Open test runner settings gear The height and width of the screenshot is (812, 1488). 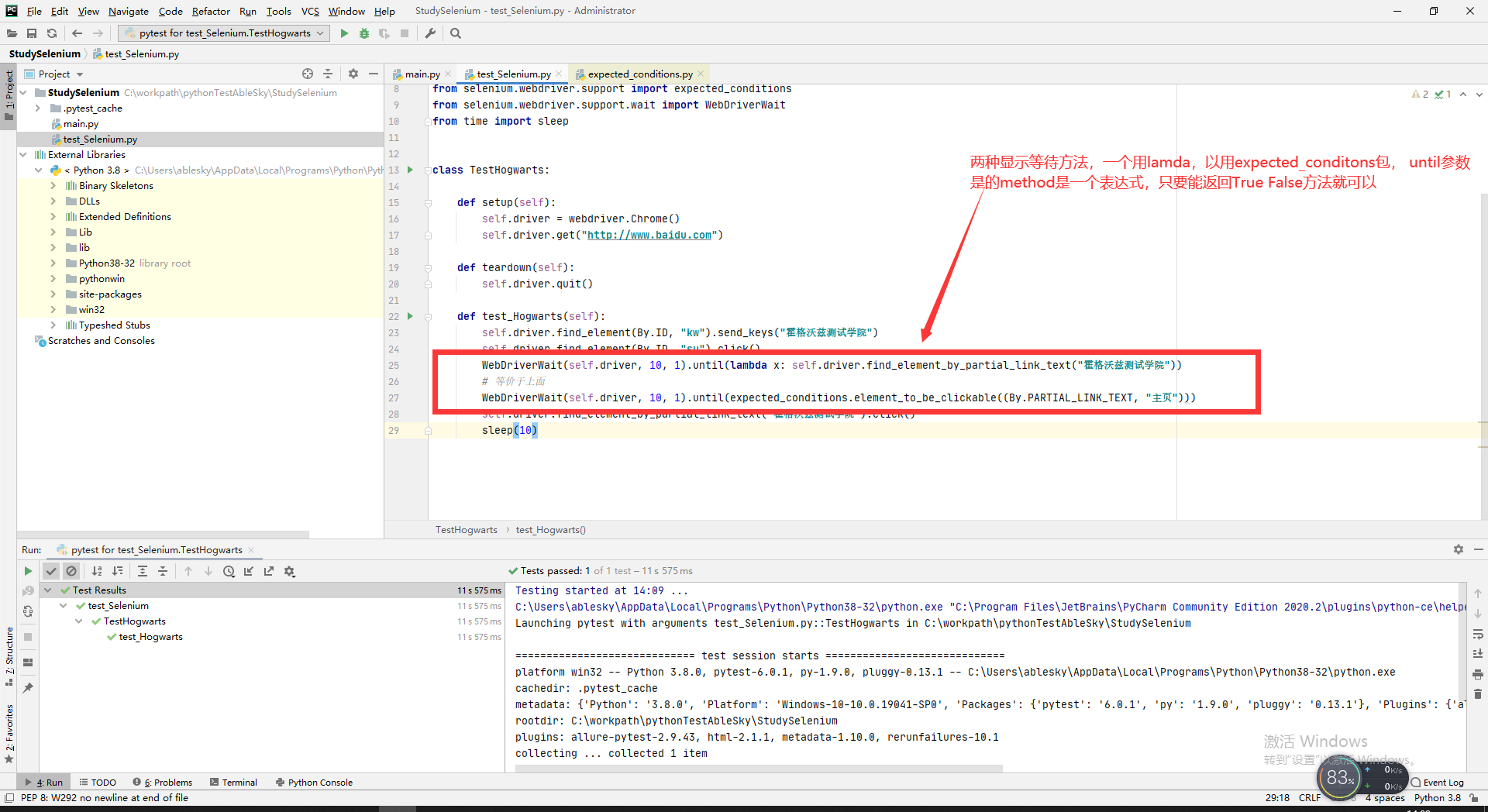289,571
